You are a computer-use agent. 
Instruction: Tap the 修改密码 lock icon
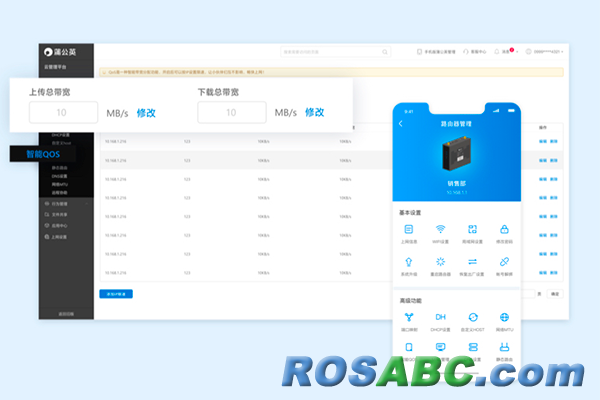point(504,230)
